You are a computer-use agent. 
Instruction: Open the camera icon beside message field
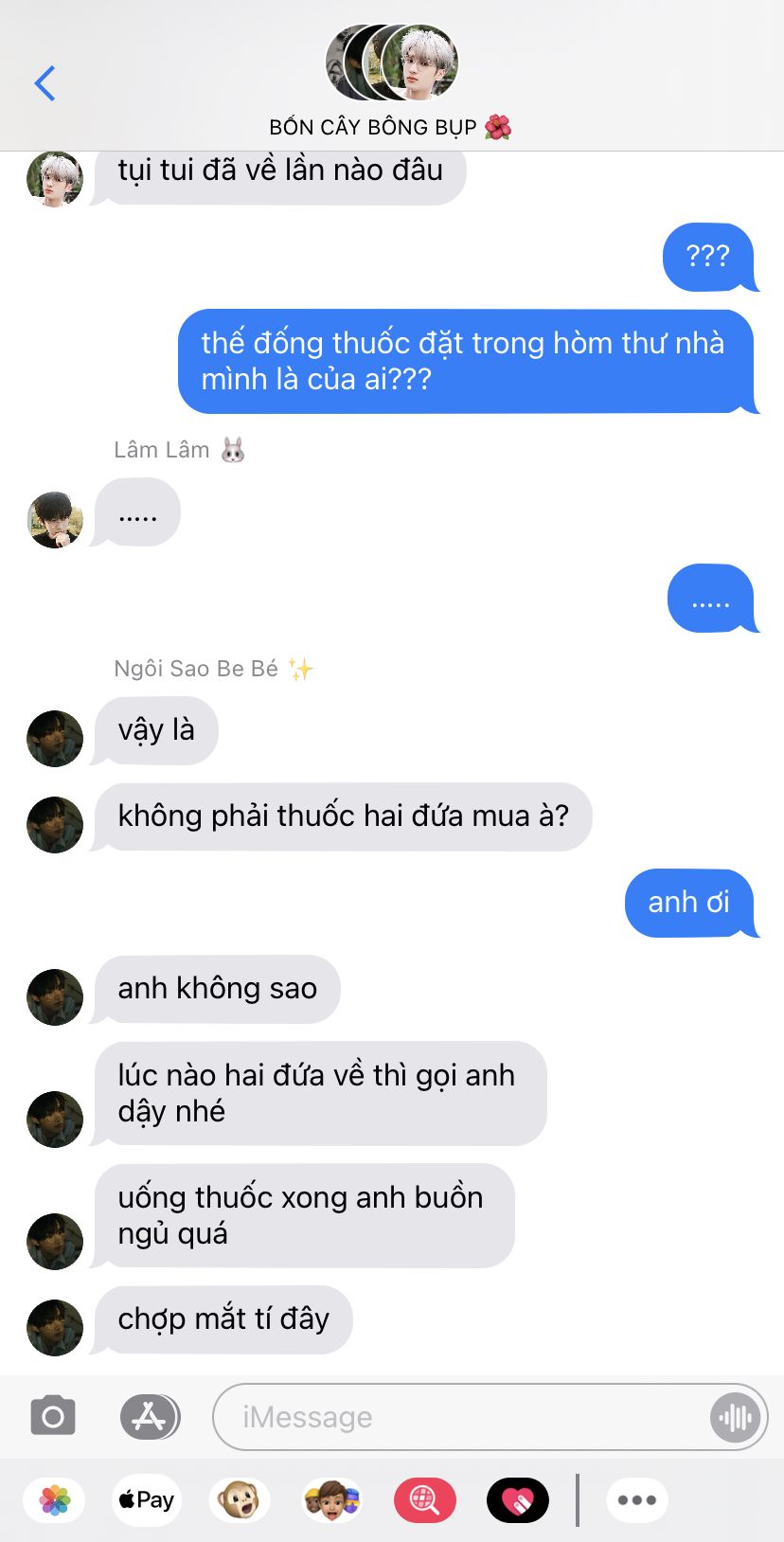53,1417
